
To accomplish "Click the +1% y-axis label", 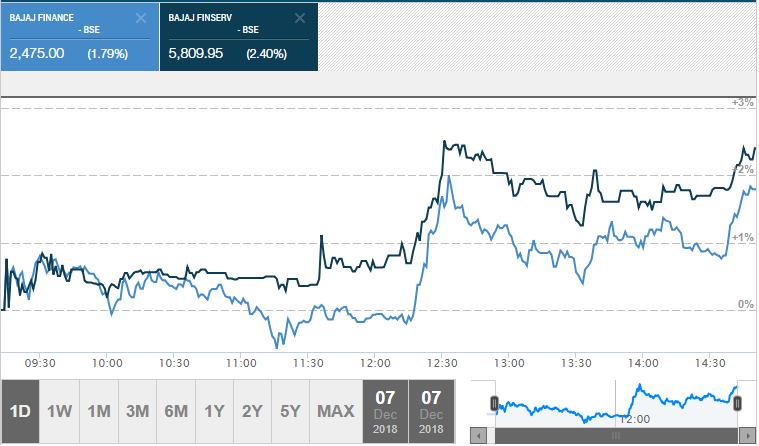I will 743,237.
